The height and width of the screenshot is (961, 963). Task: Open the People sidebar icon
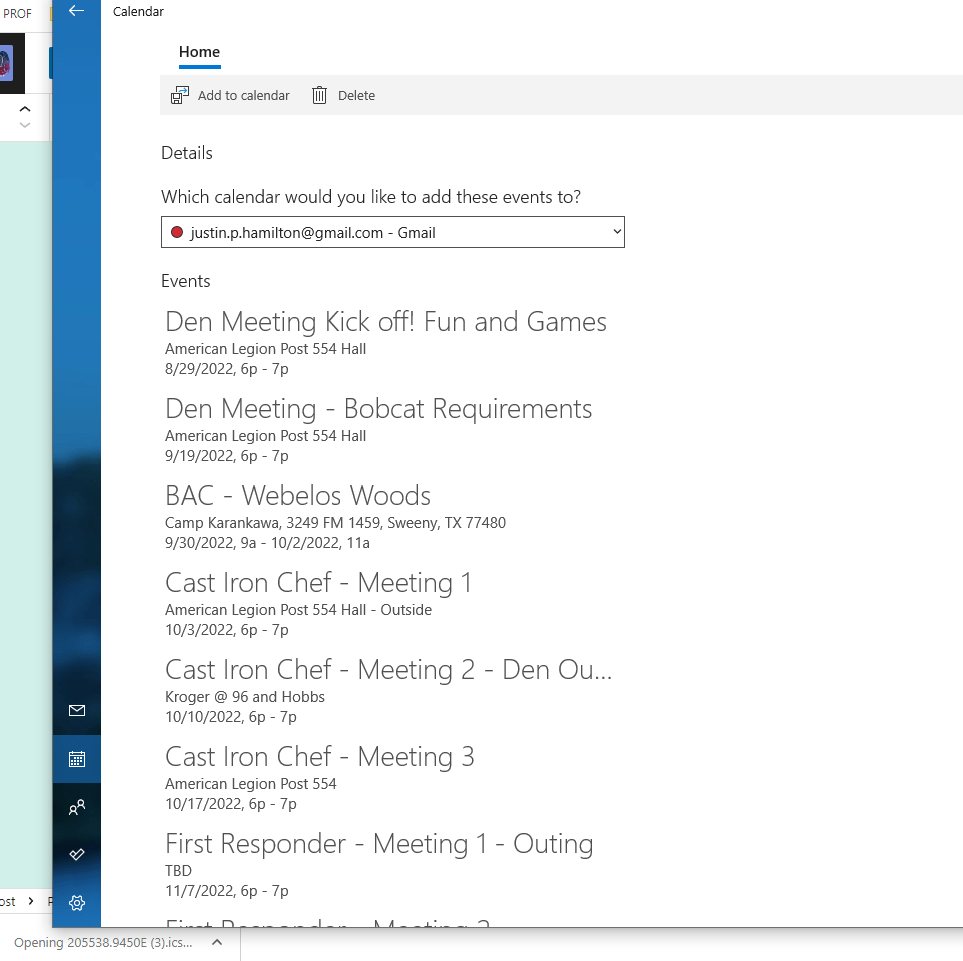pyautogui.click(x=77, y=807)
